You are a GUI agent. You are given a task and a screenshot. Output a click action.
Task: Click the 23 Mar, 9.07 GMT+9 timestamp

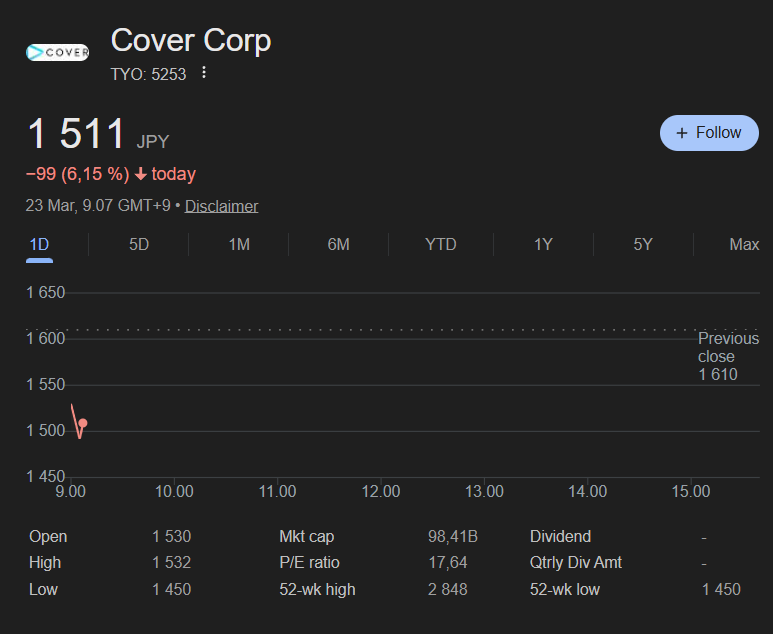click(98, 206)
